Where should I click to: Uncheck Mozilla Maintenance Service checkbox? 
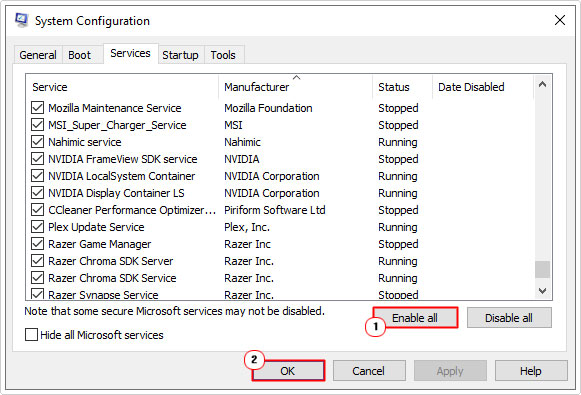tap(37, 108)
